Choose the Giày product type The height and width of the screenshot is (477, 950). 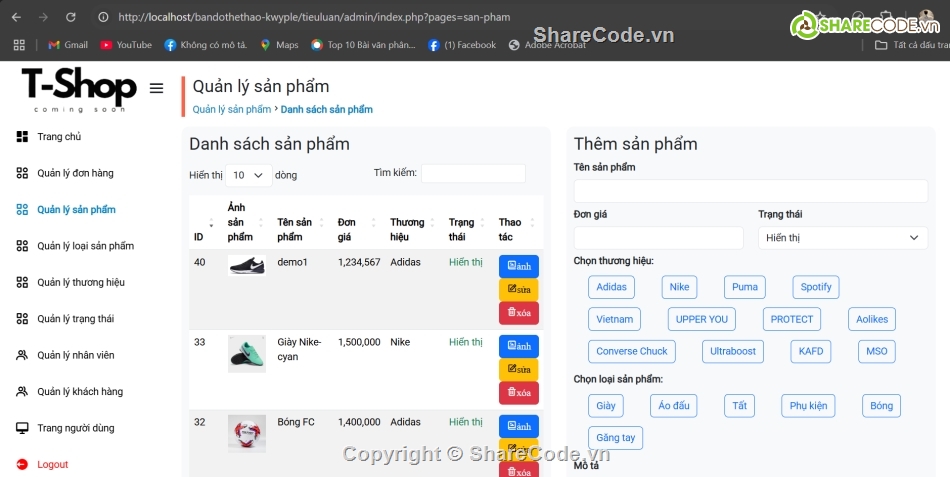606,406
